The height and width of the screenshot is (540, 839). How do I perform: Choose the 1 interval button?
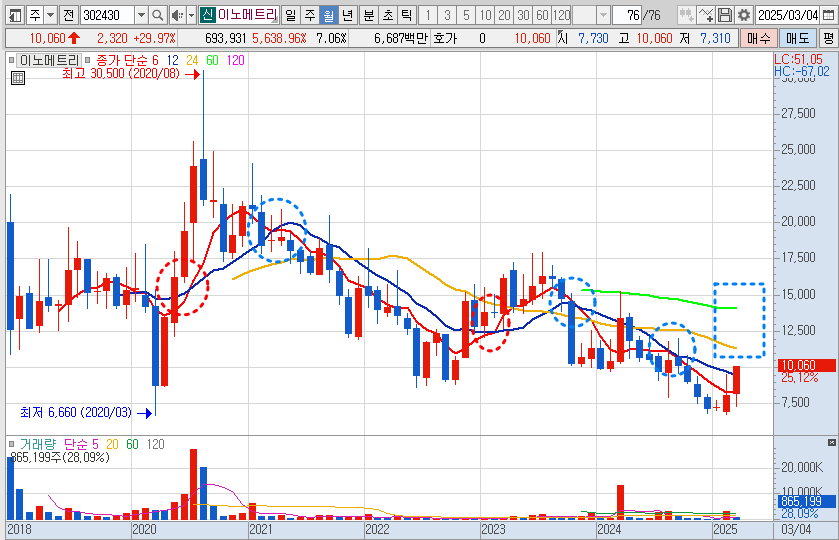coord(428,15)
